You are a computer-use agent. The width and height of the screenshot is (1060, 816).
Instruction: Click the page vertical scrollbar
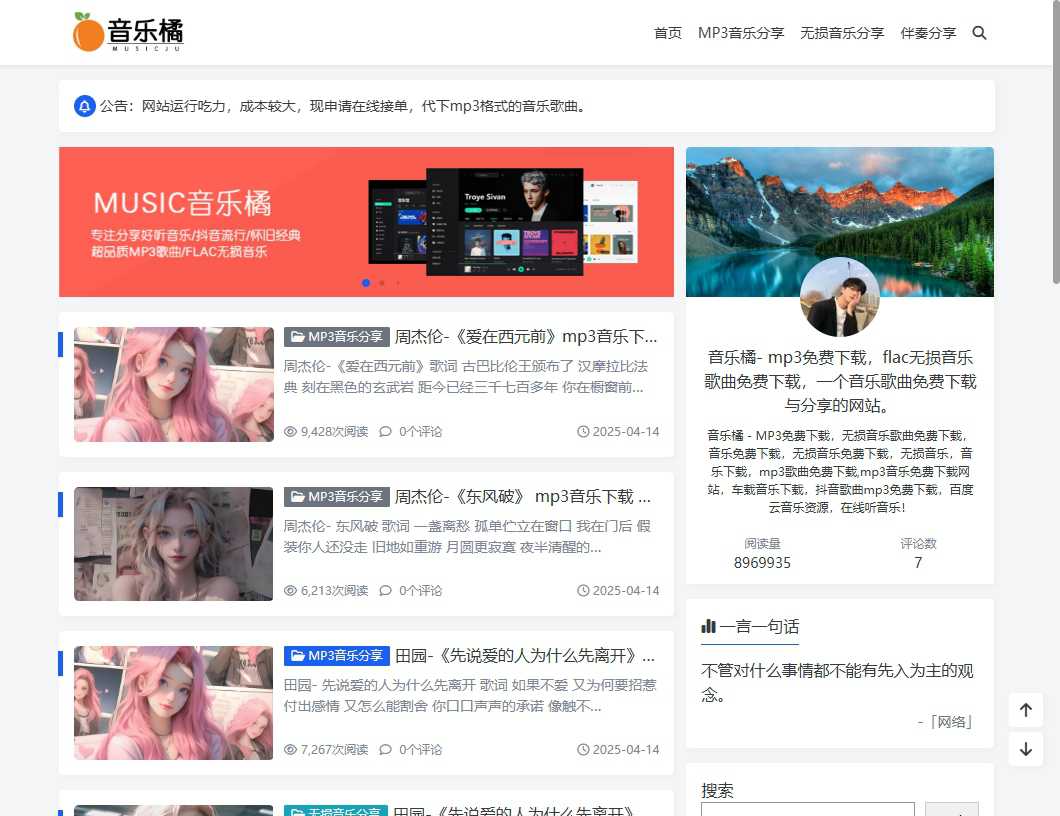tap(1056, 142)
